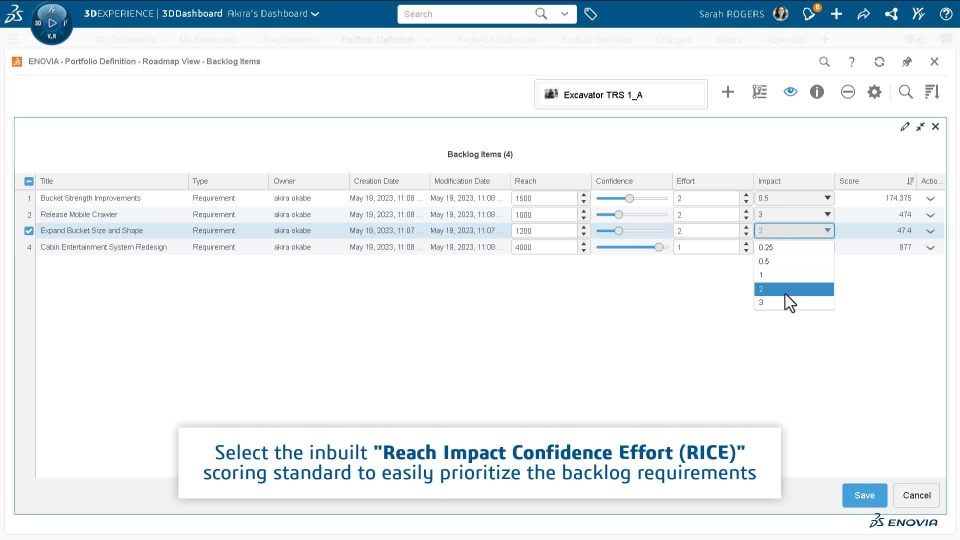Viewport: 960px width, 540px height.
Task: Click the tag icon beside search
Action: point(590,13)
